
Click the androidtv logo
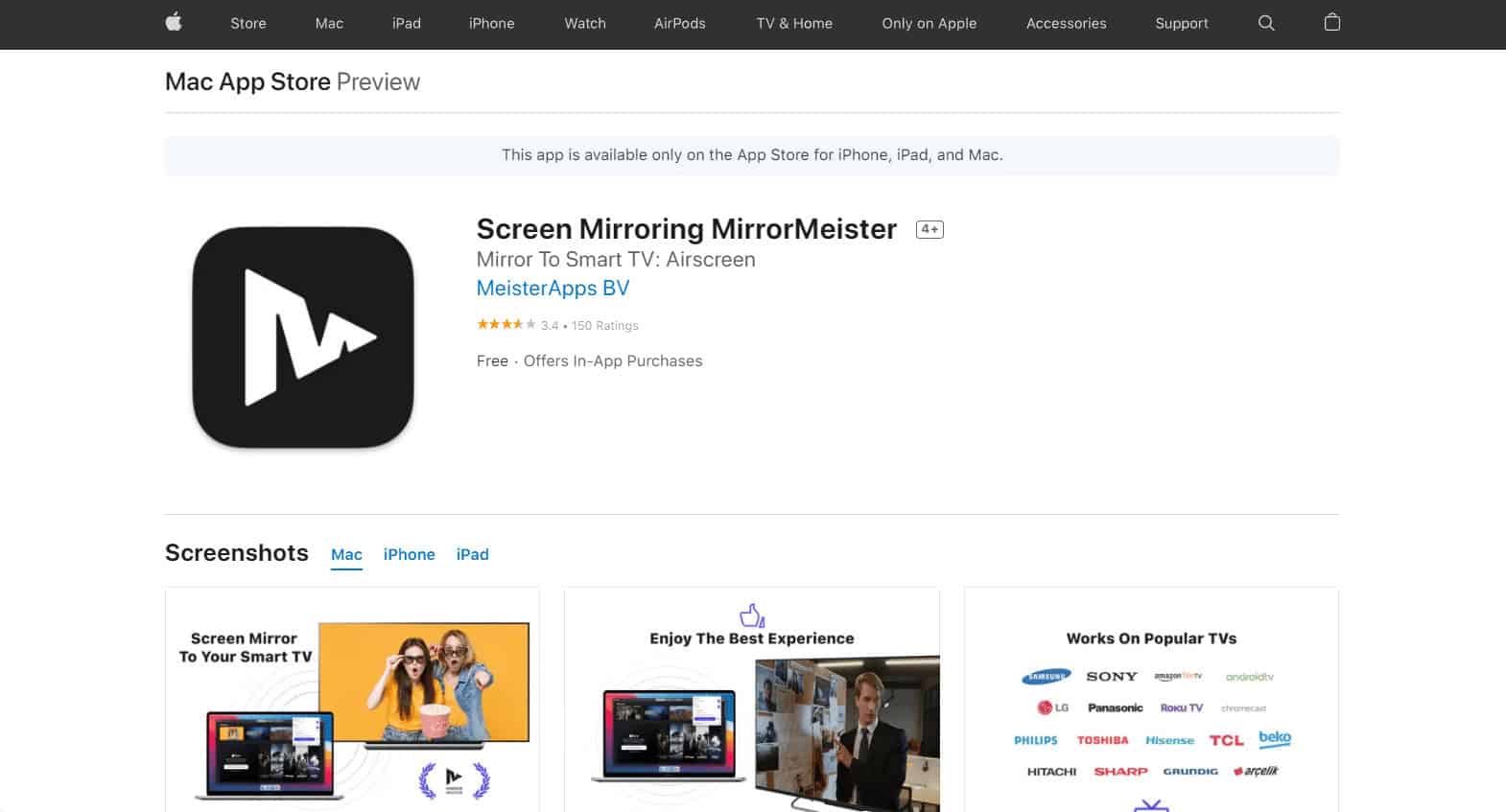[1250, 677]
